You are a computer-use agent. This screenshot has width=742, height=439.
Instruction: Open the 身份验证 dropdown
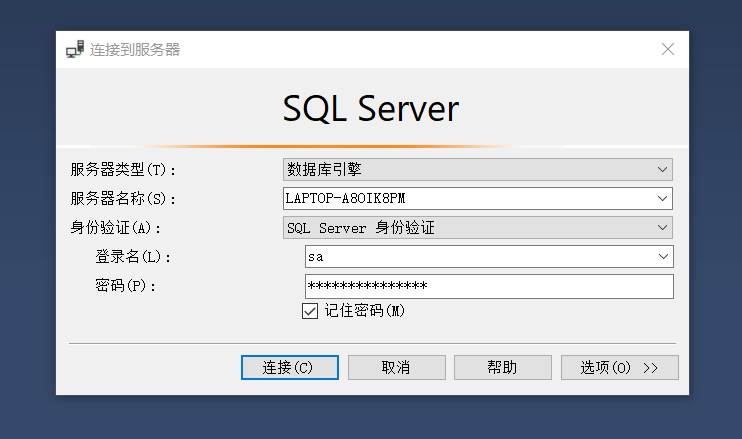pos(477,228)
